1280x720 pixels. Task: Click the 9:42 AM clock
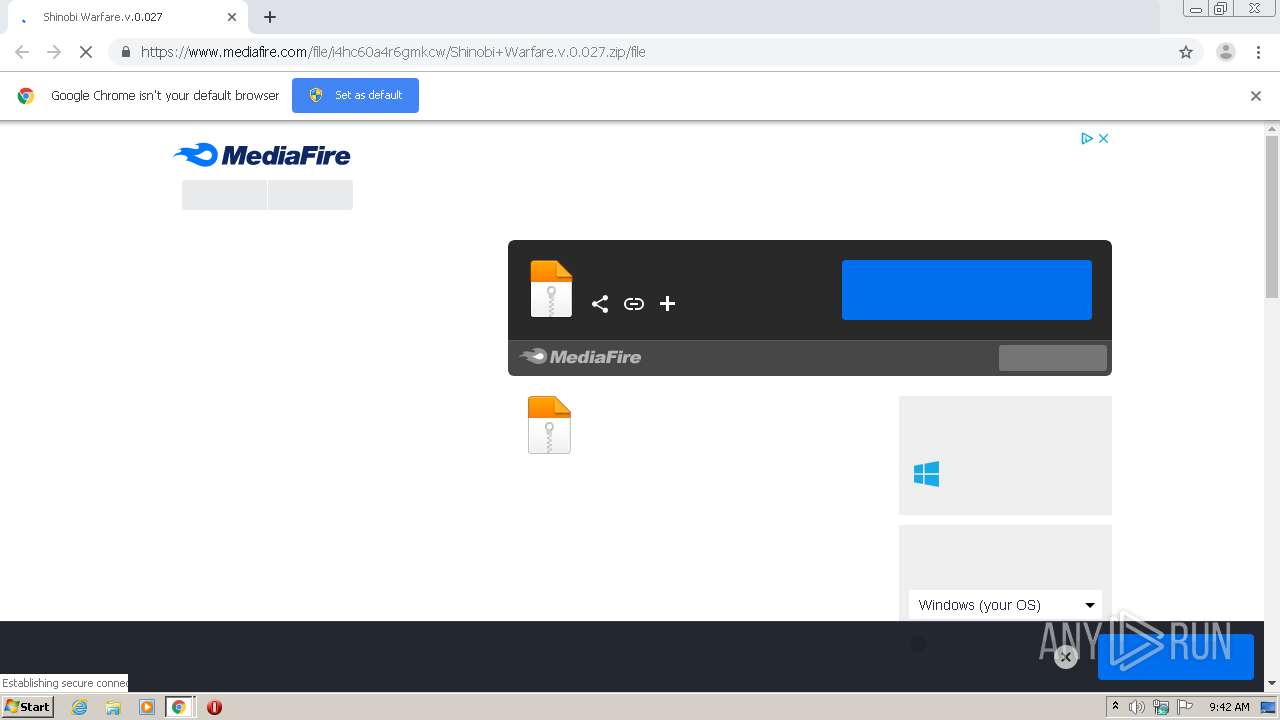1229,707
